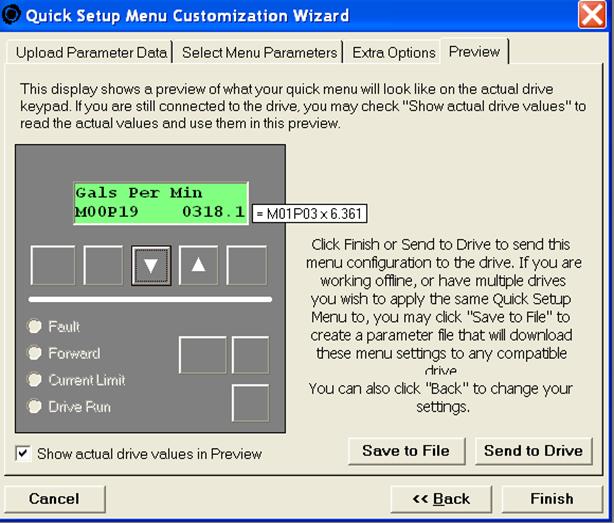614x523 pixels.
Task: Switch to the Select Menu Parameters tab
Action: pos(258,52)
